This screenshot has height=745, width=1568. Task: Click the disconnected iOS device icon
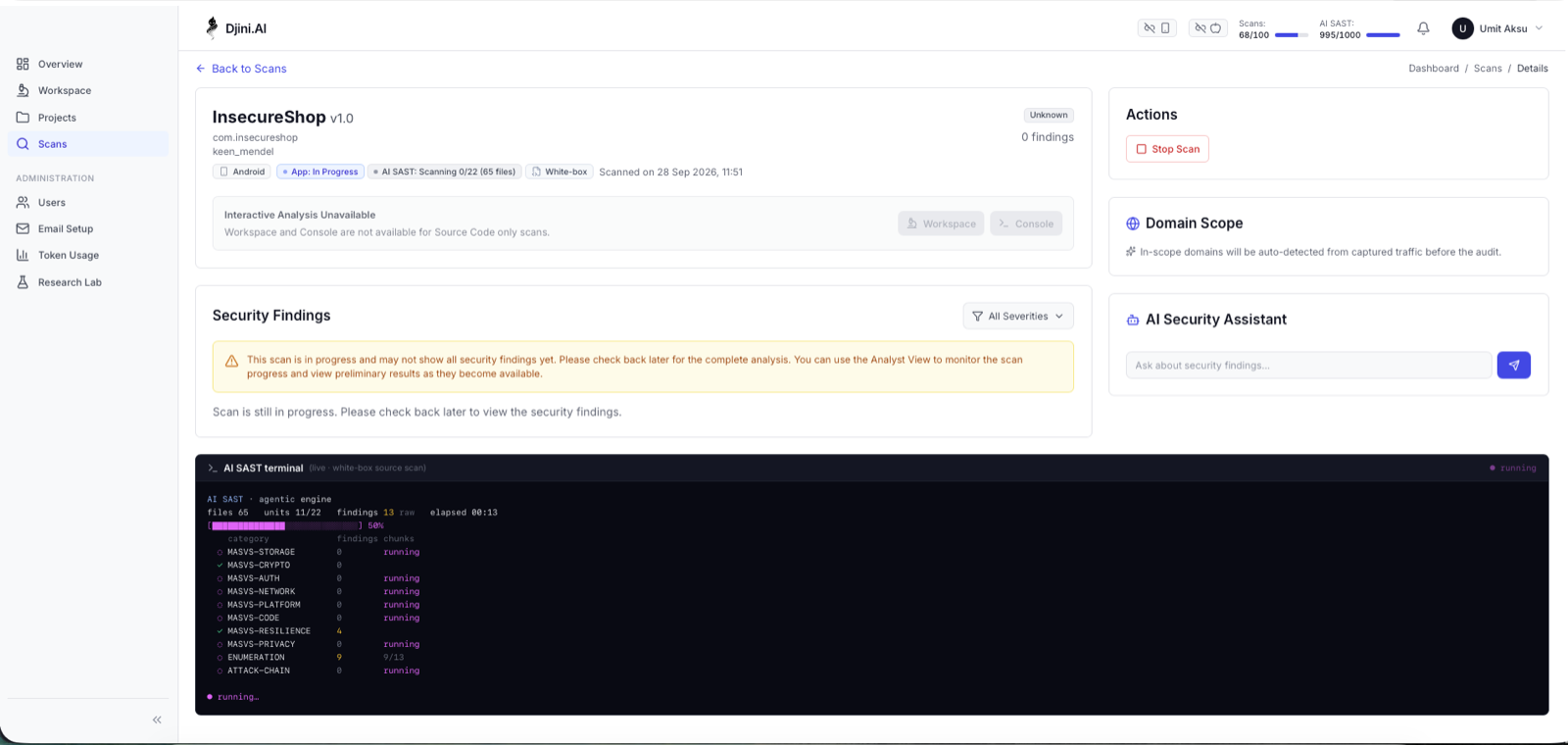1207,28
